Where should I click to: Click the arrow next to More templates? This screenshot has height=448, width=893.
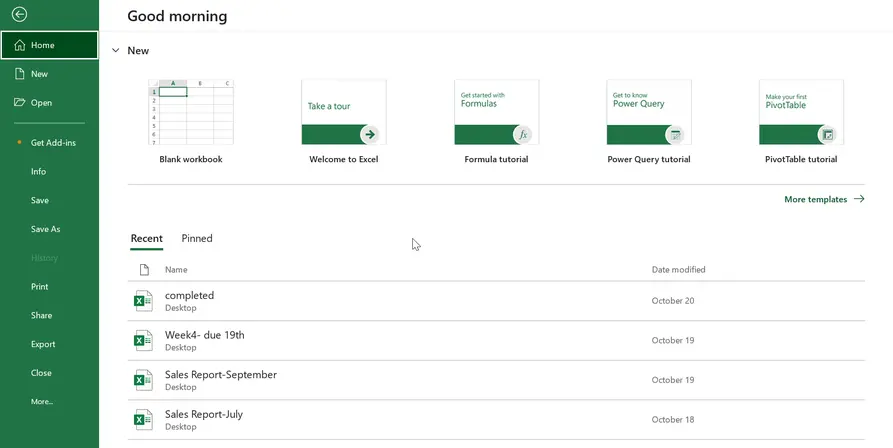(x=859, y=199)
